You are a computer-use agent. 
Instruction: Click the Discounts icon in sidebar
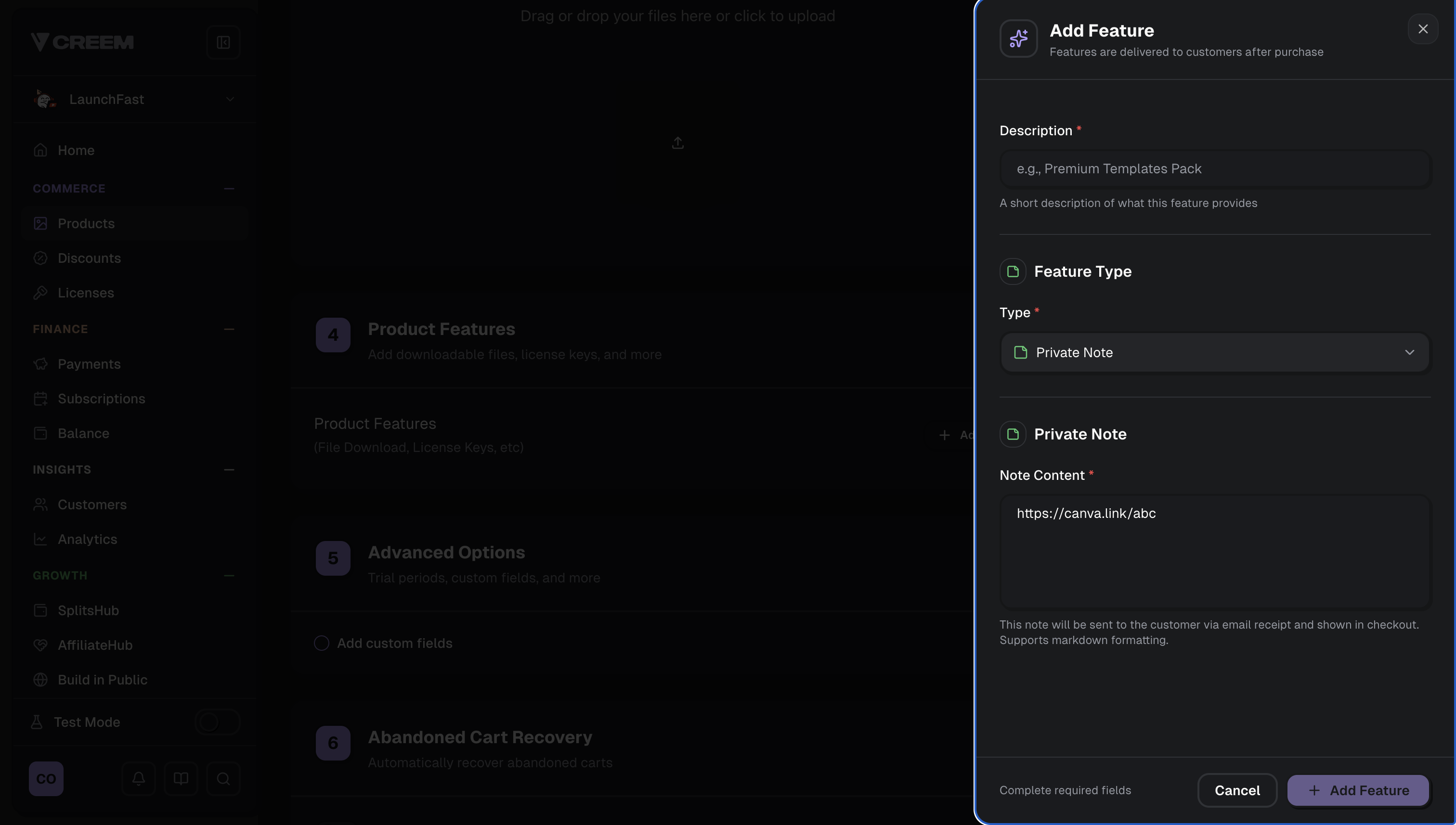point(40,258)
